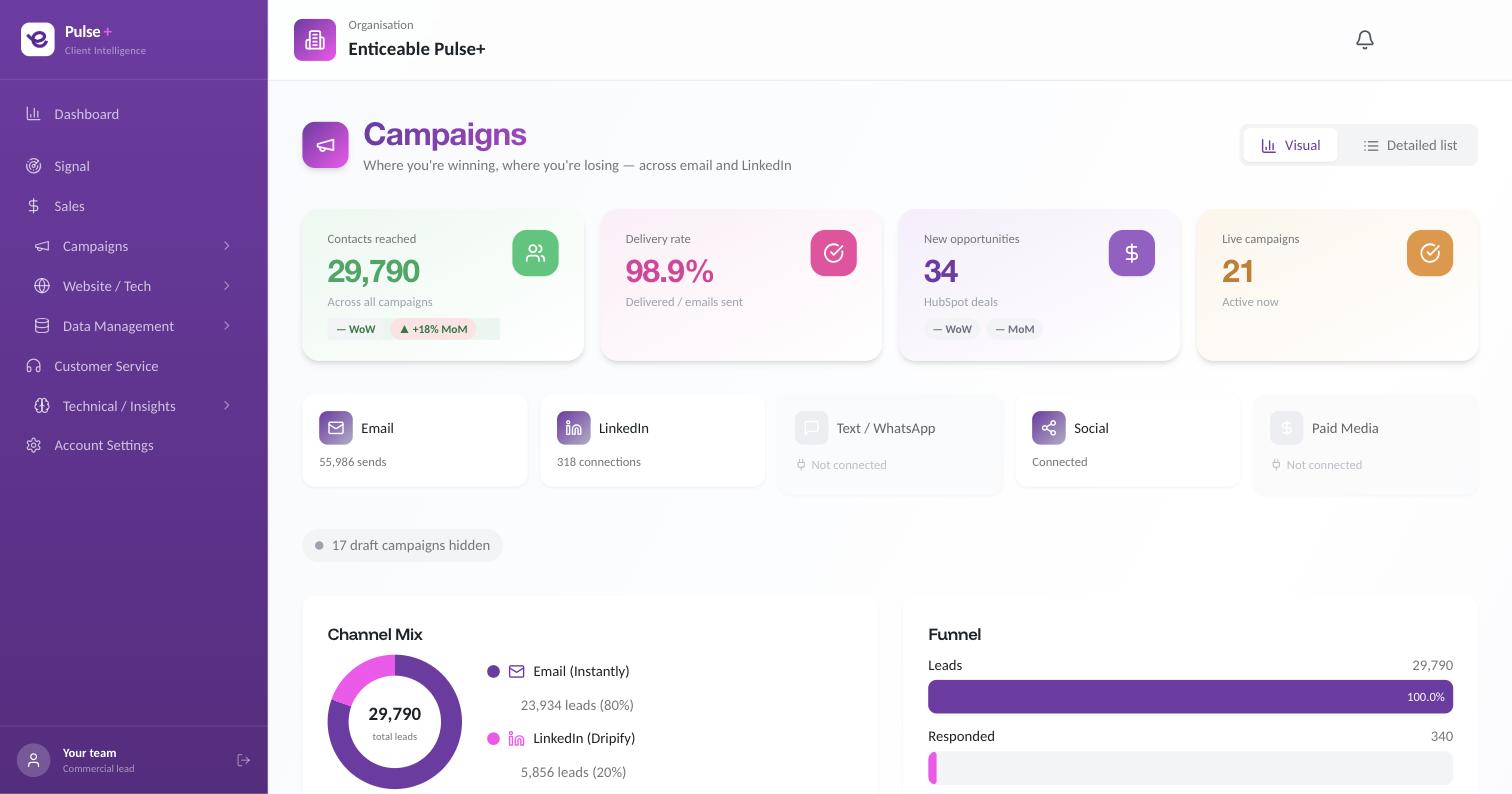
Task: Open the Account Settings menu item
Action: coord(134,445)
